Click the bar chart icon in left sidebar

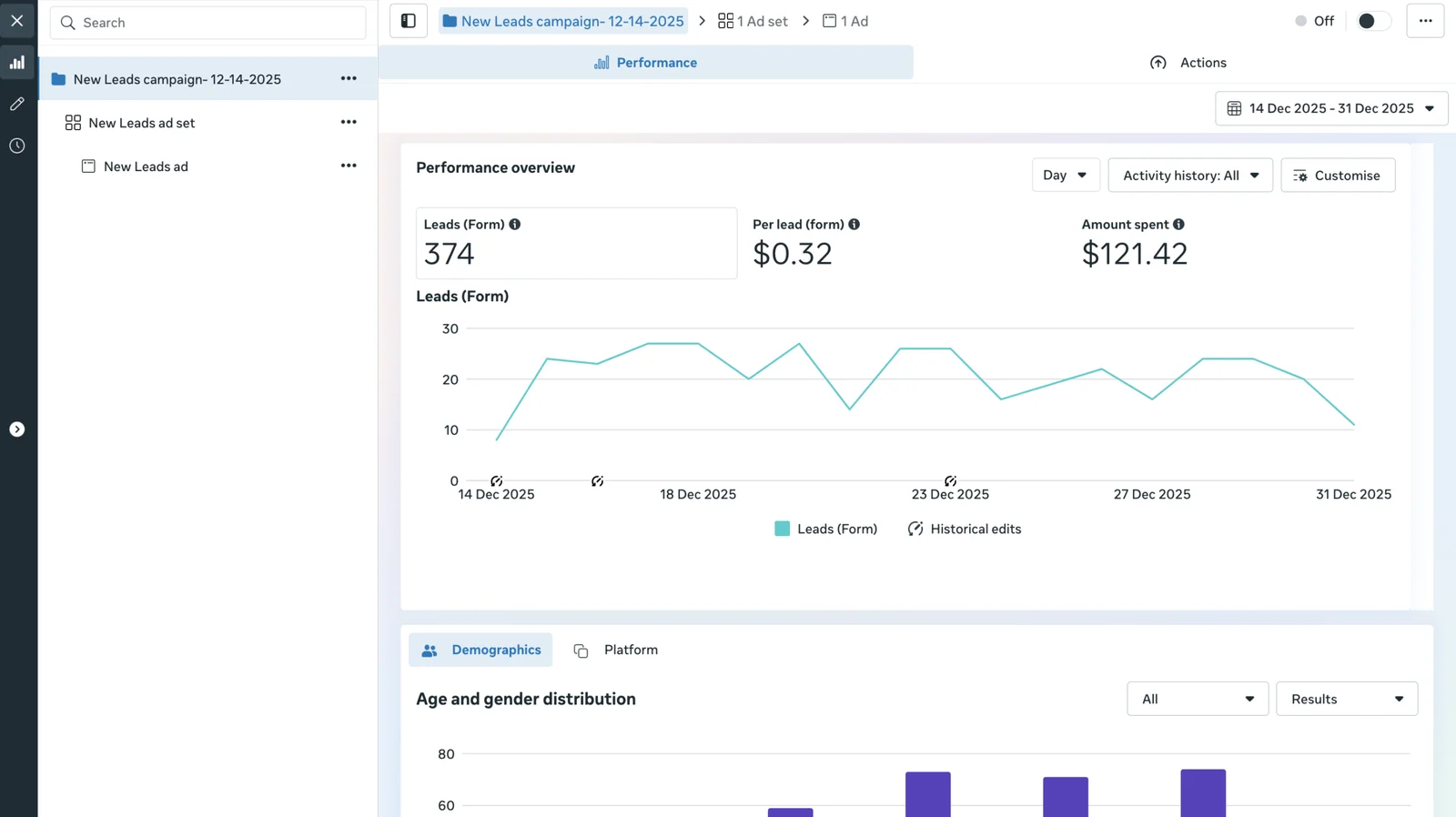coord(17,63)
